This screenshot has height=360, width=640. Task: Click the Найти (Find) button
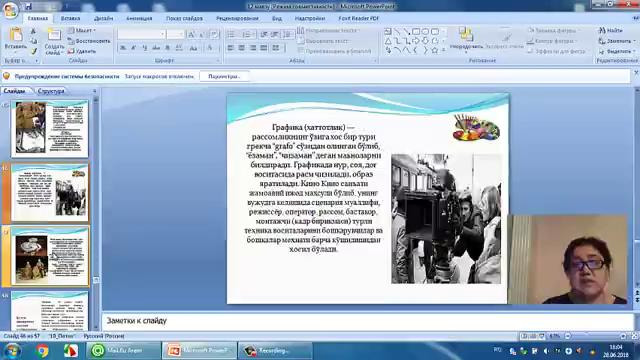(611, 31)
